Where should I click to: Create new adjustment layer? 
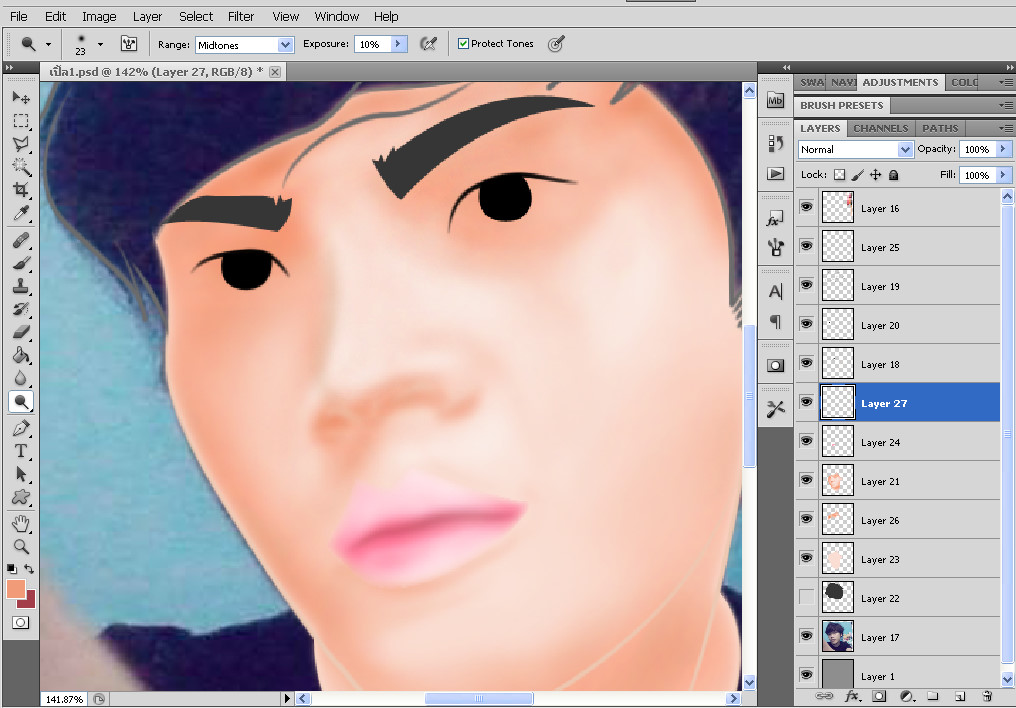pyautogui.click(x=906, y=696)
